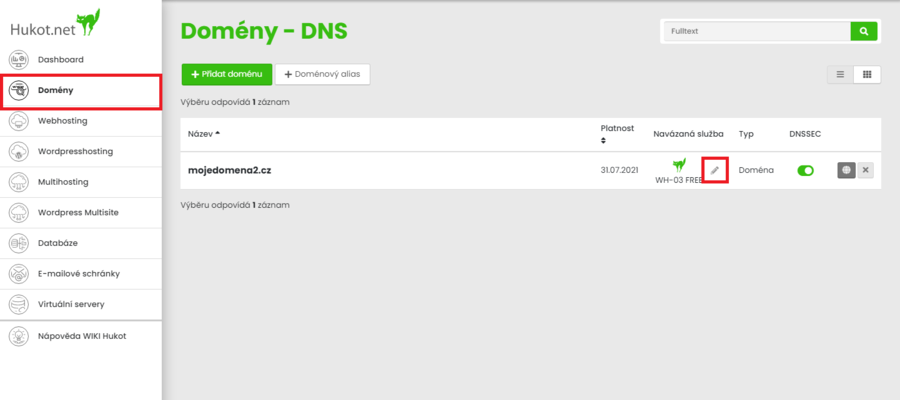This screenshot has height=400, width=900.
Task: Click the pencil edit icon for linked service
Action: coord(714,170)
